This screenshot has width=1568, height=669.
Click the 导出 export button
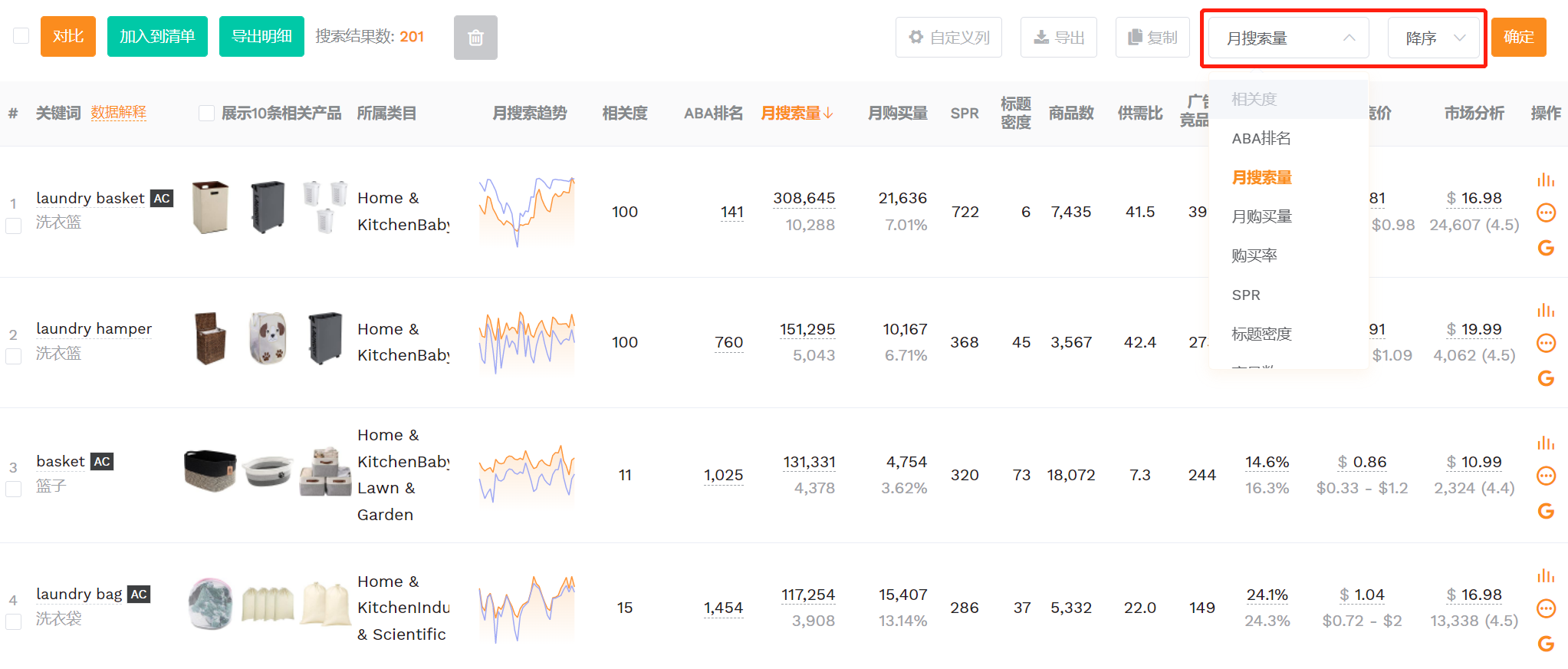tap(1059, 38)
